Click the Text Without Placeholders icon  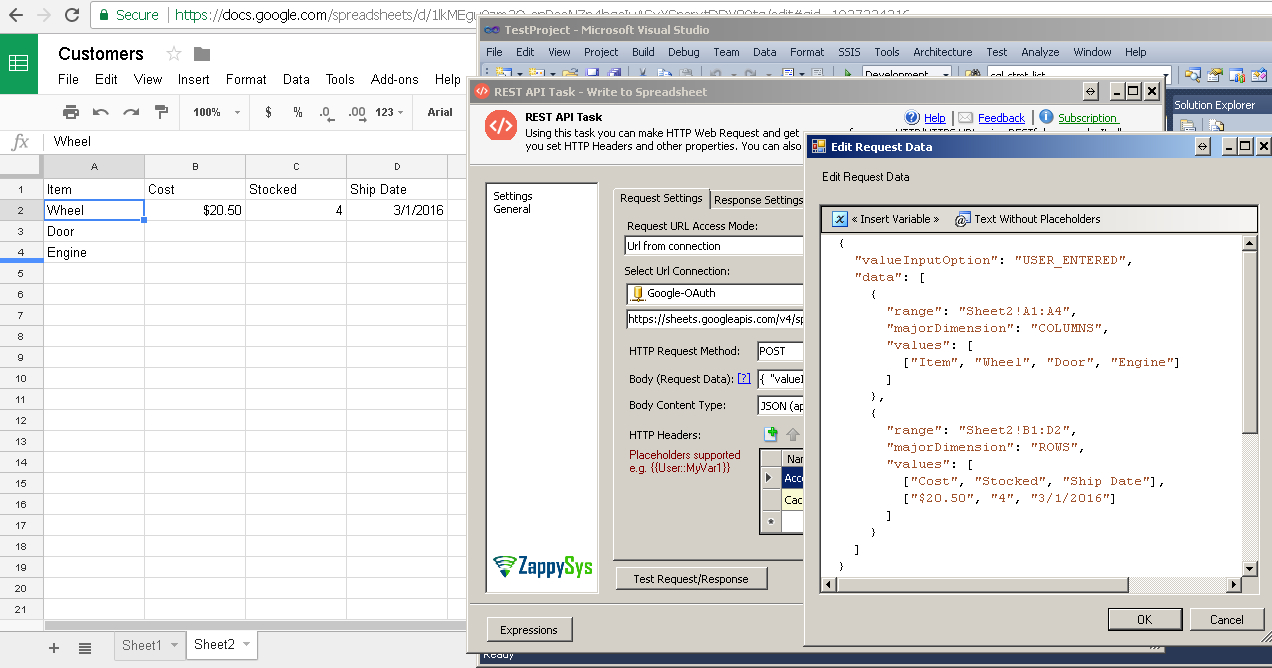click(964, 219)
